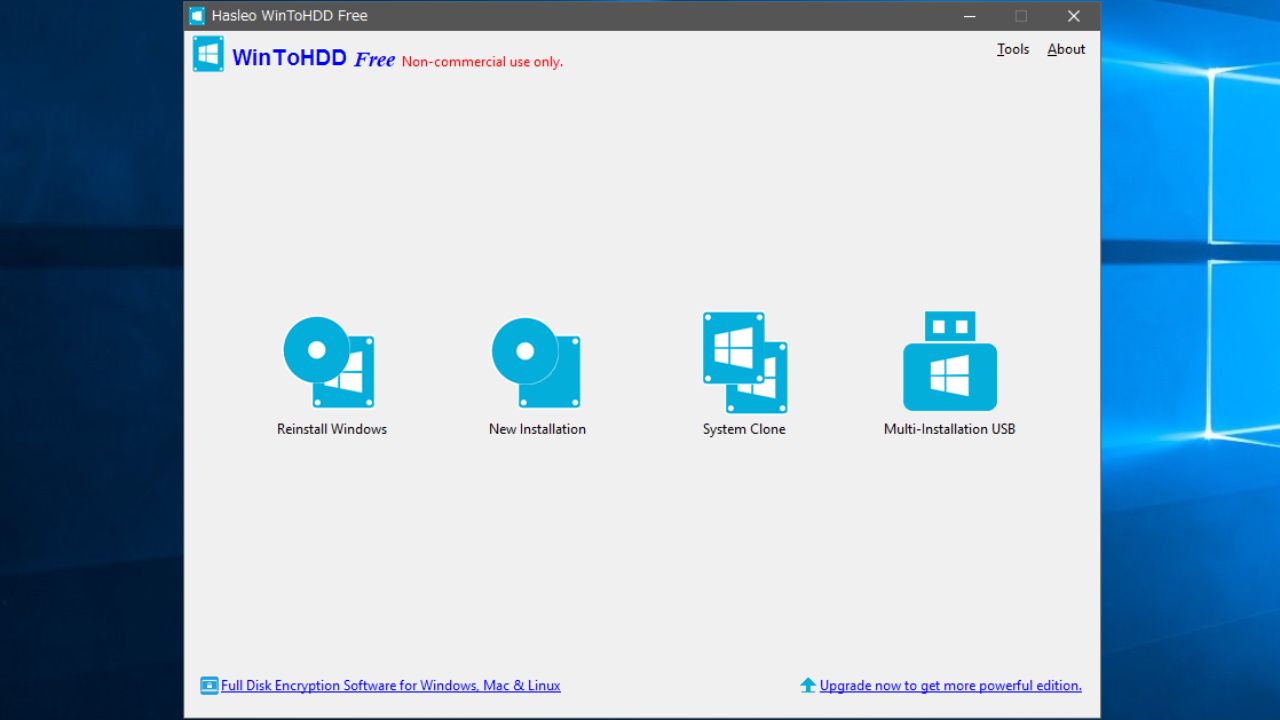Screen dimensions: 1280x720
Task: Select the Multi-Installation USB label
Action: (949, 429)
